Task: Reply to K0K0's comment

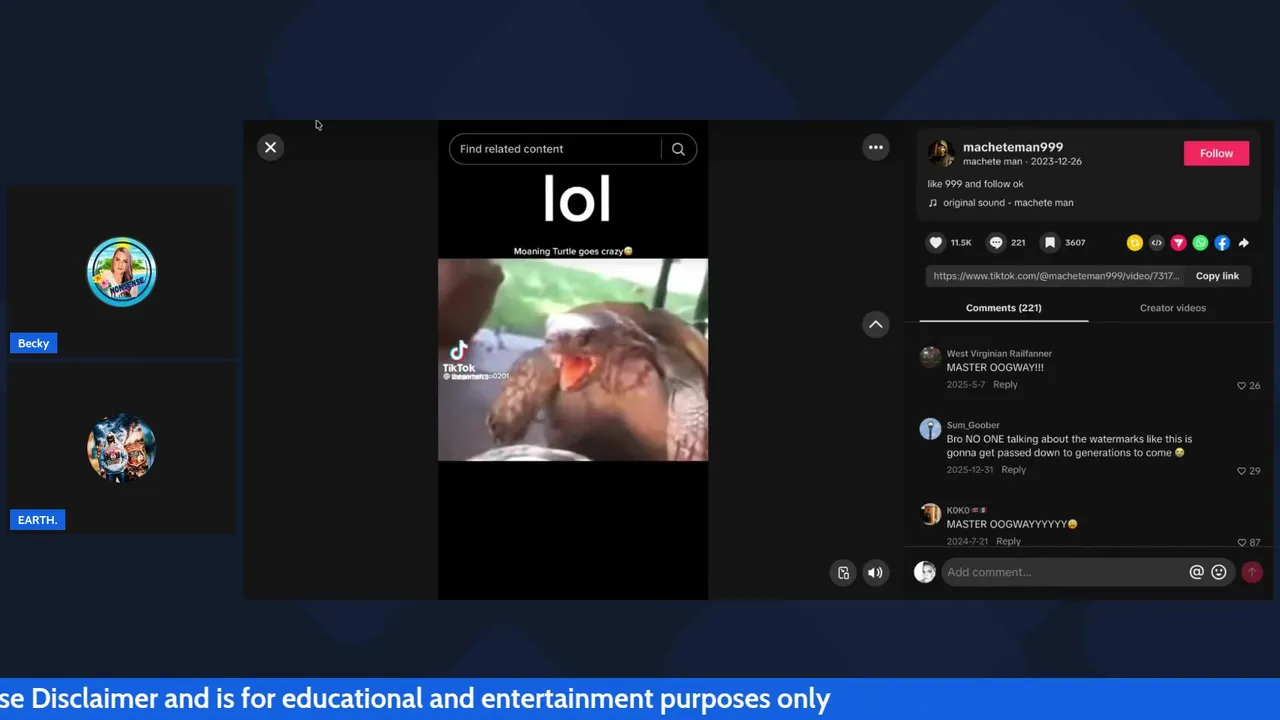Action: click(1008, 541)
